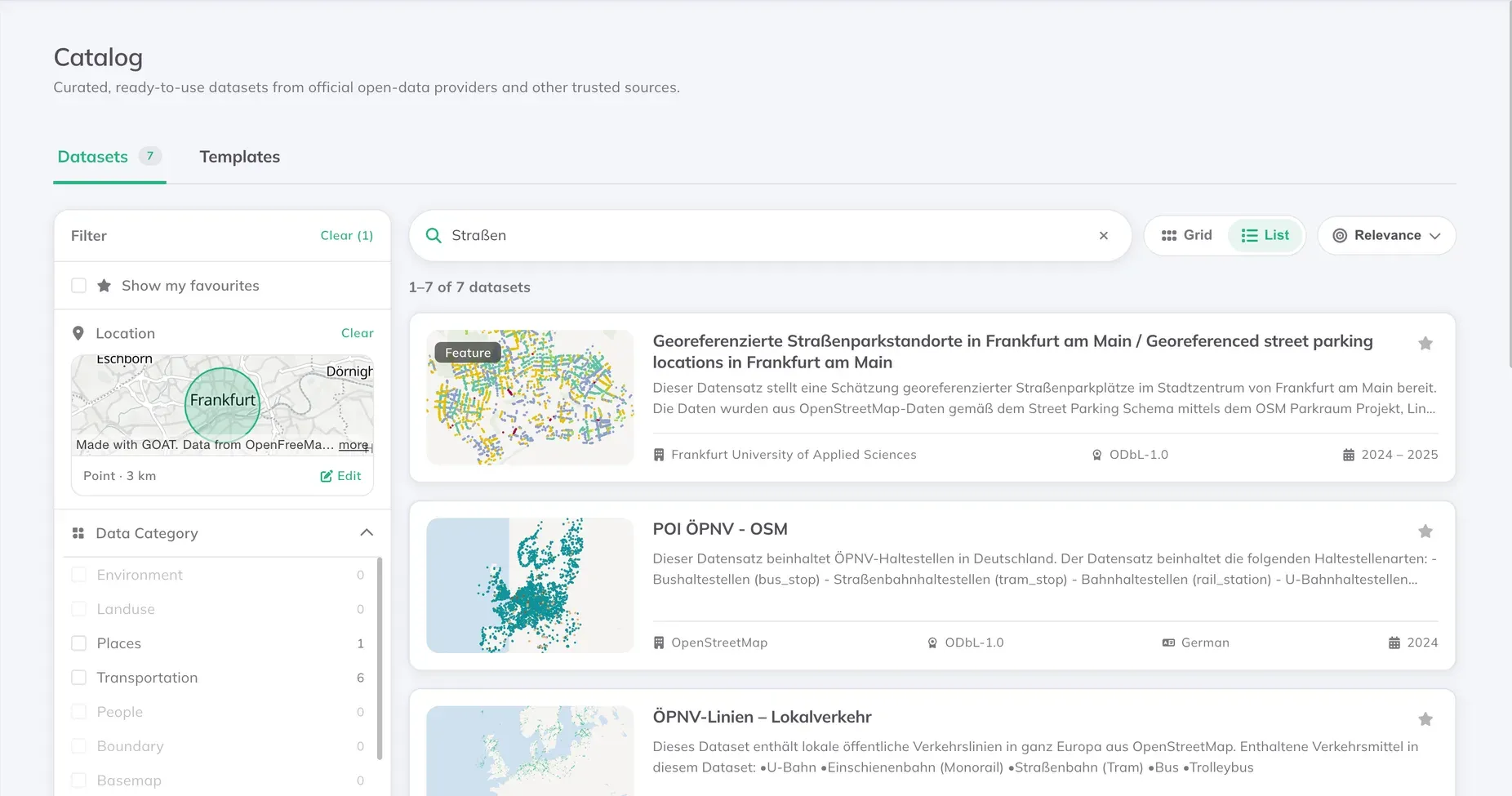
Task: Click the building icon beside Frankfurt University
Action: pos(659,455)
